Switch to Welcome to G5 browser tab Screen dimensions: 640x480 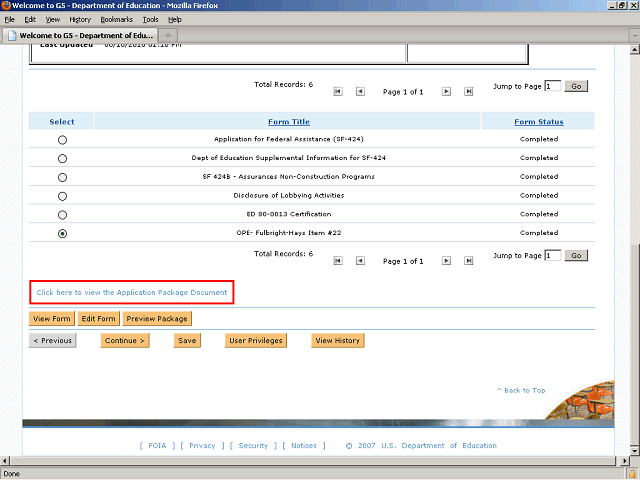pyautogui.click(x=80, y=36)
